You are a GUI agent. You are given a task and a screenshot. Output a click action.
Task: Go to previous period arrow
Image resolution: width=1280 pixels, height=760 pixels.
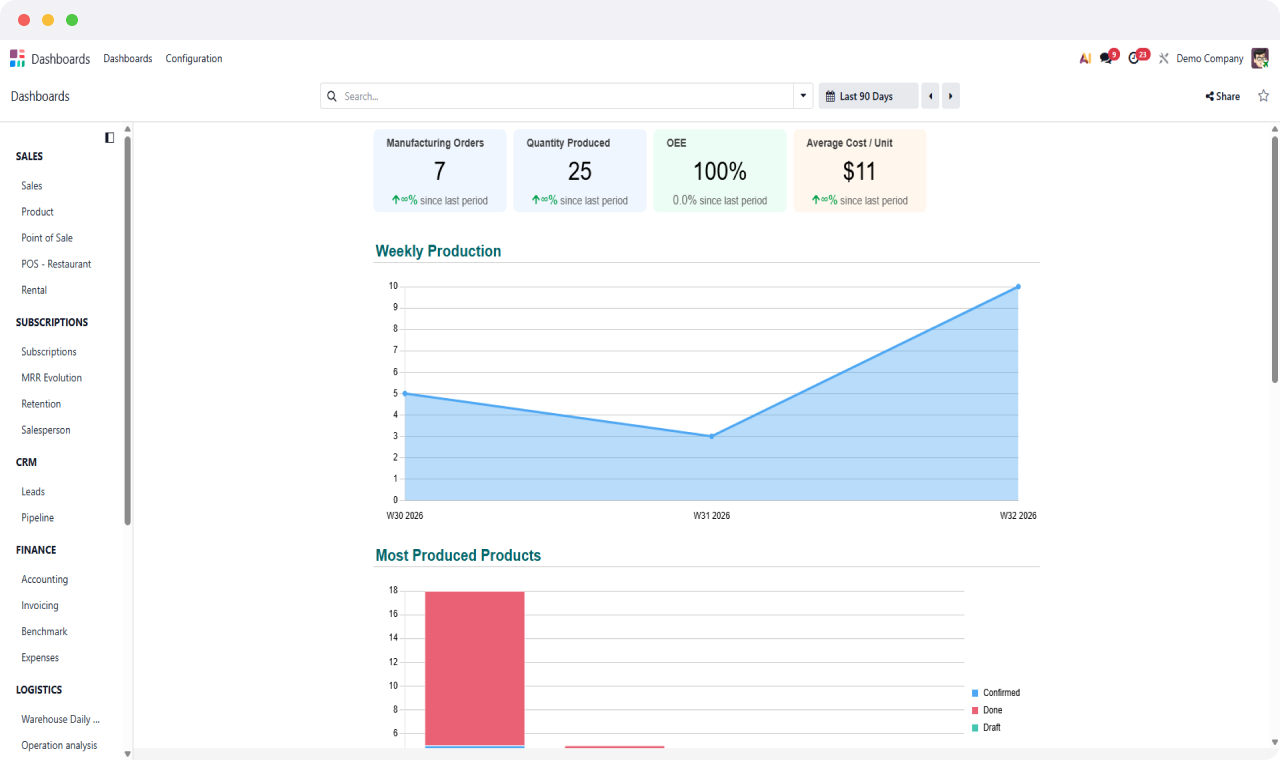(930, 96)
